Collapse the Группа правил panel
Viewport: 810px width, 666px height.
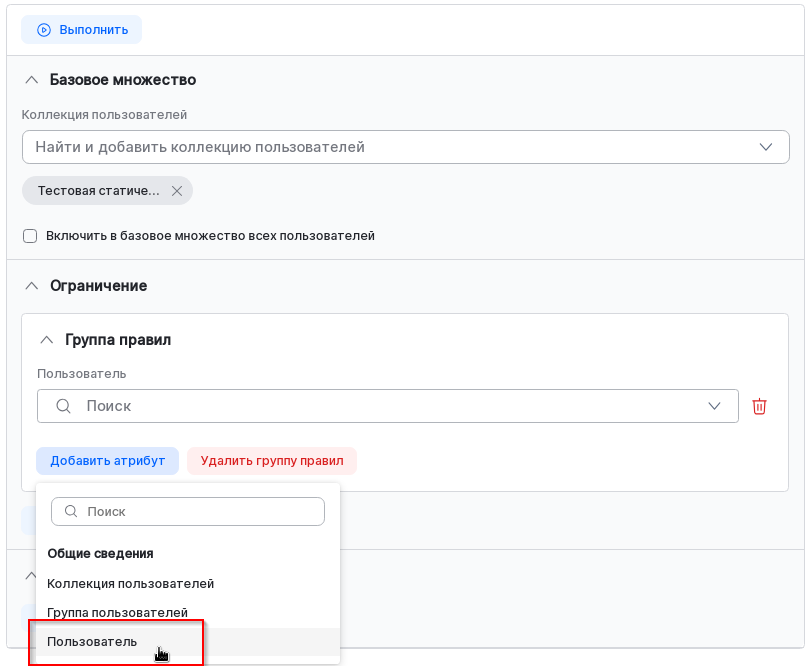point(46,340)
